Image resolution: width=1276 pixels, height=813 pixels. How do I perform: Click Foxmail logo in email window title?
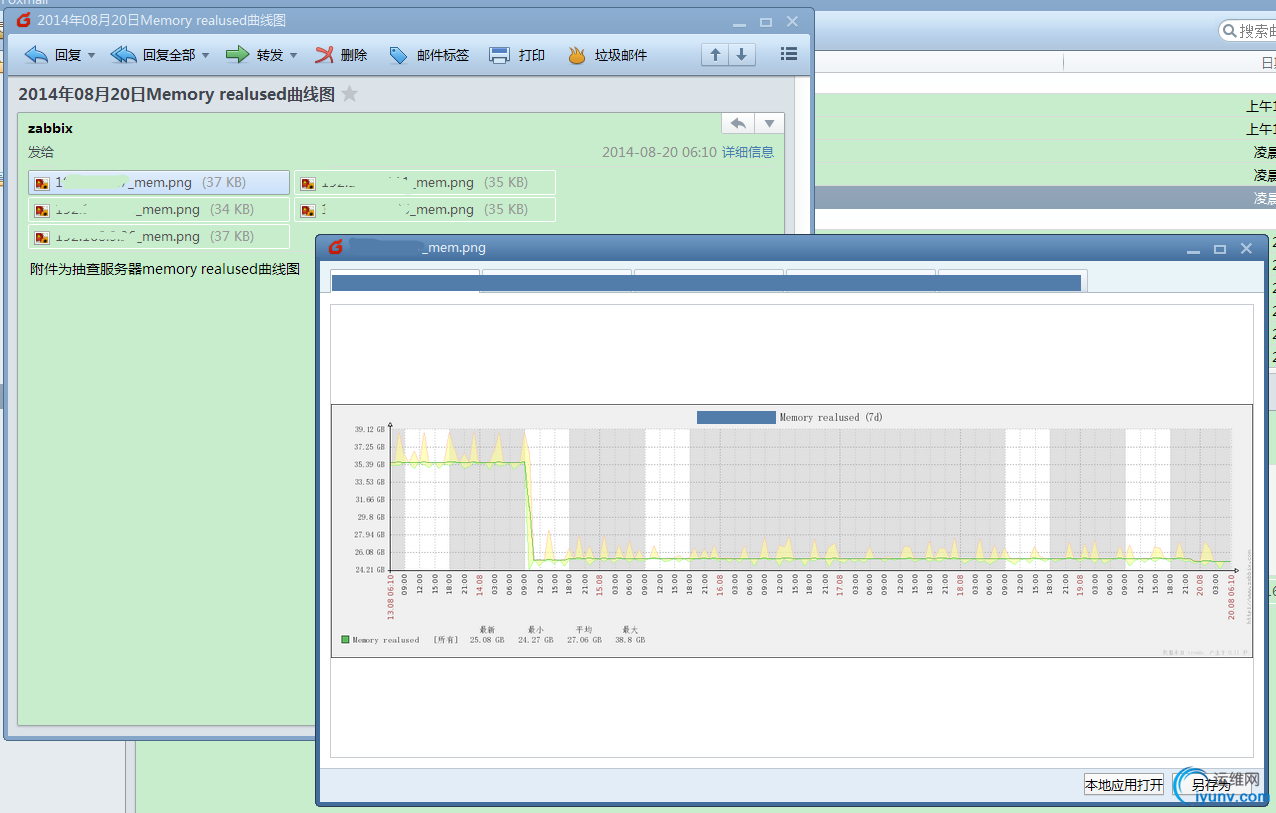point(24,21)
